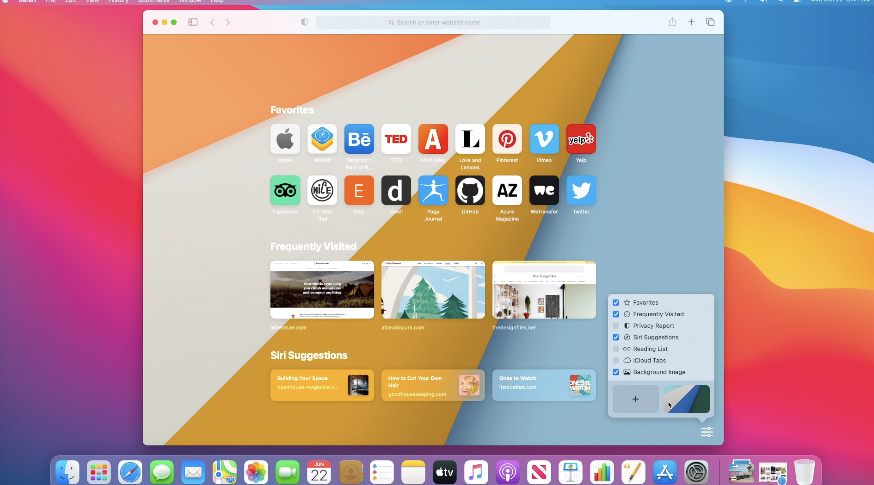Uncheck the Favorites checkbox
874x485 pixels.
[x=616, y=303]
